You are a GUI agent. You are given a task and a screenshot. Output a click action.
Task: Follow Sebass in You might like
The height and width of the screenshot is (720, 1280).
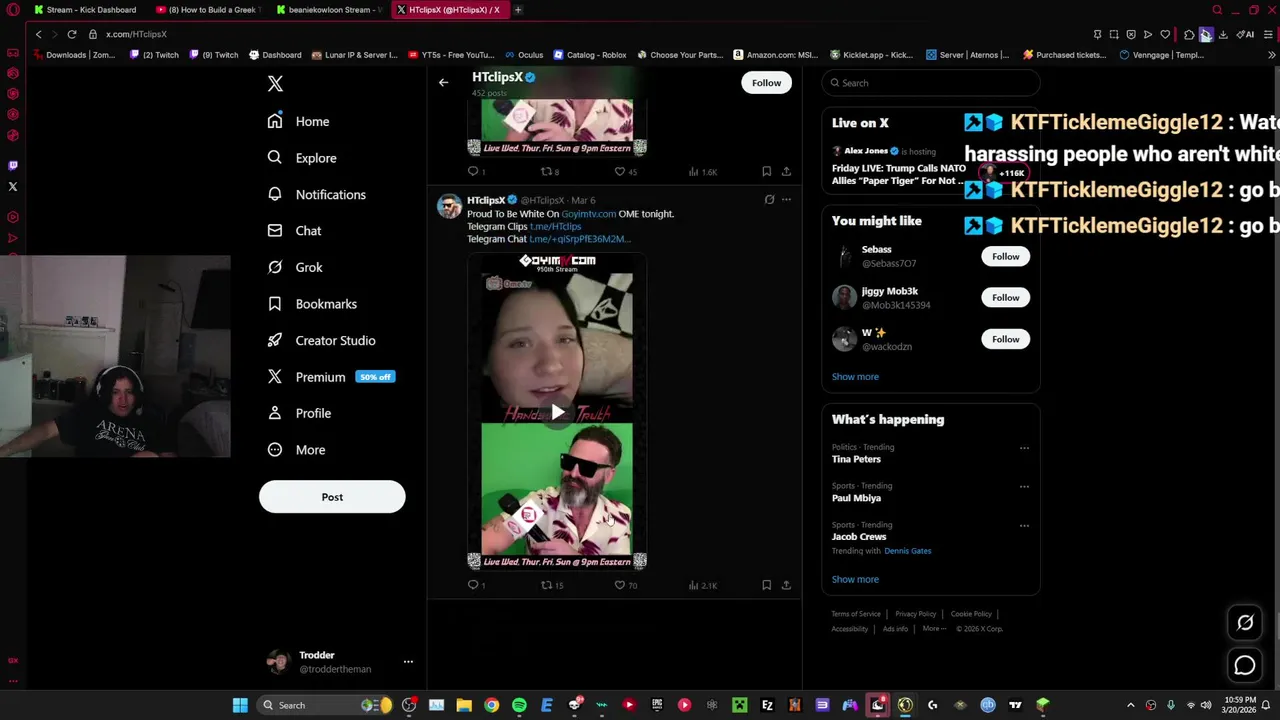[1005, 256]
